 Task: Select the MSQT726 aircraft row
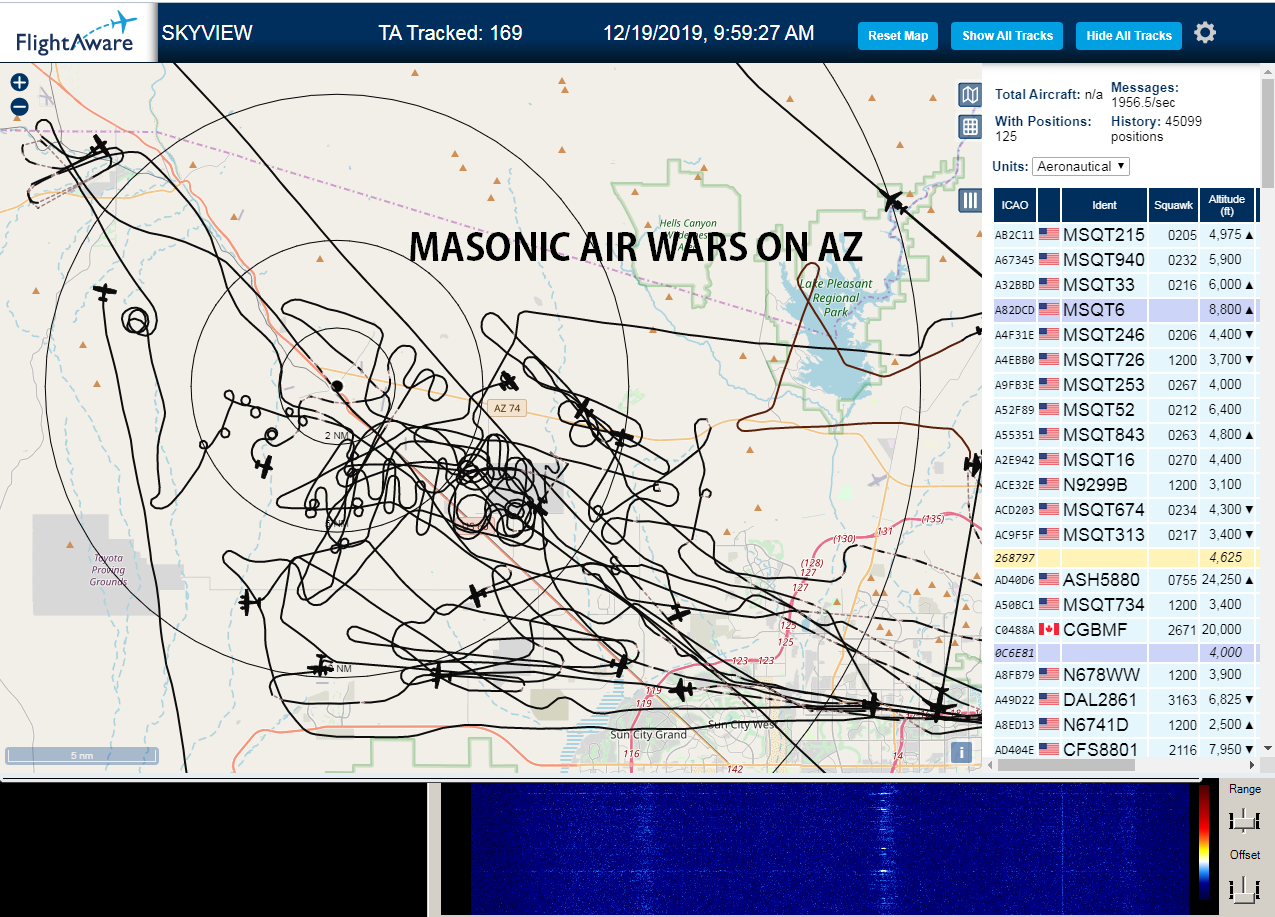click(x=1126, y=360)
